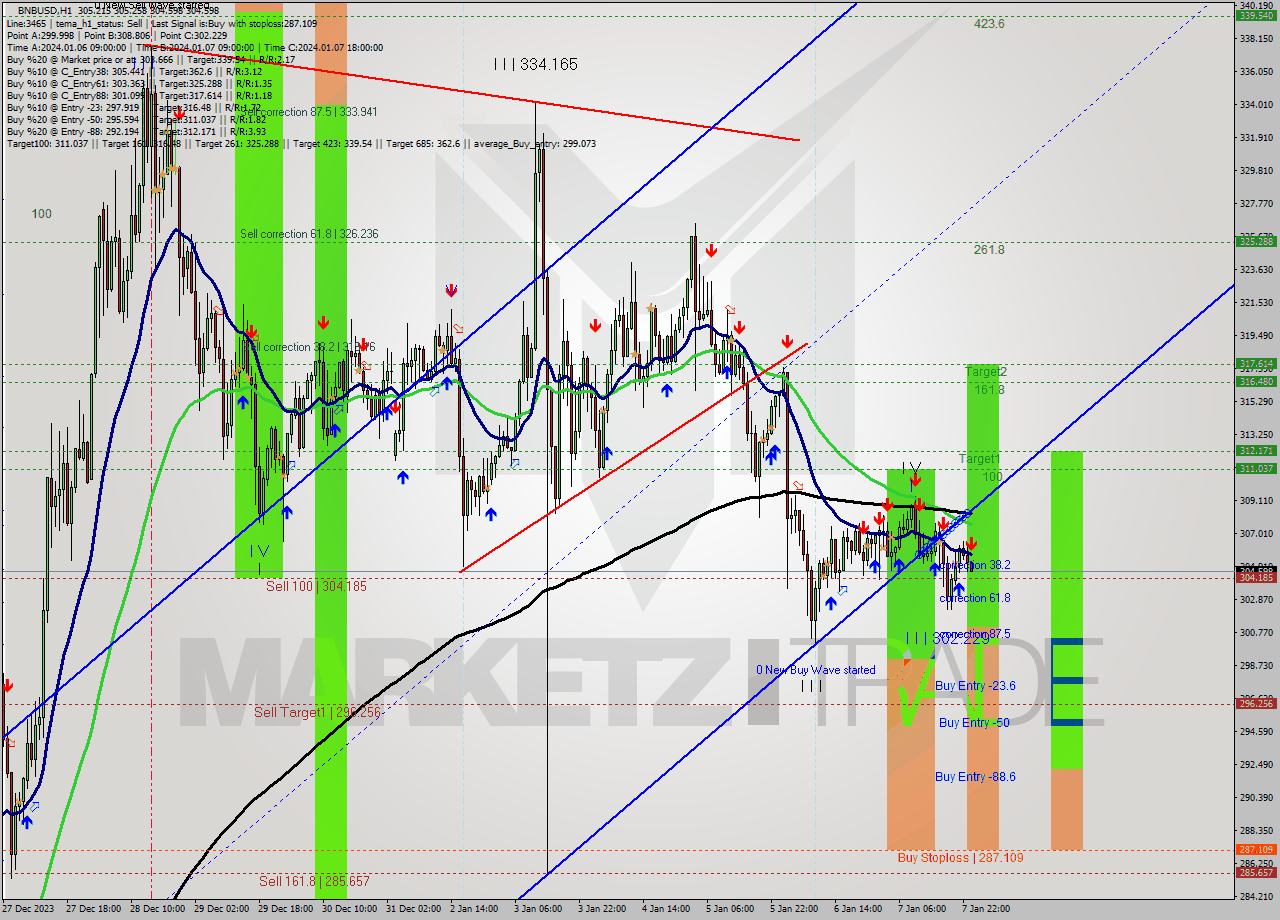
Task: Select the 'Sell correction 87.5 | 333.941' label
Action: pos(309,112)
